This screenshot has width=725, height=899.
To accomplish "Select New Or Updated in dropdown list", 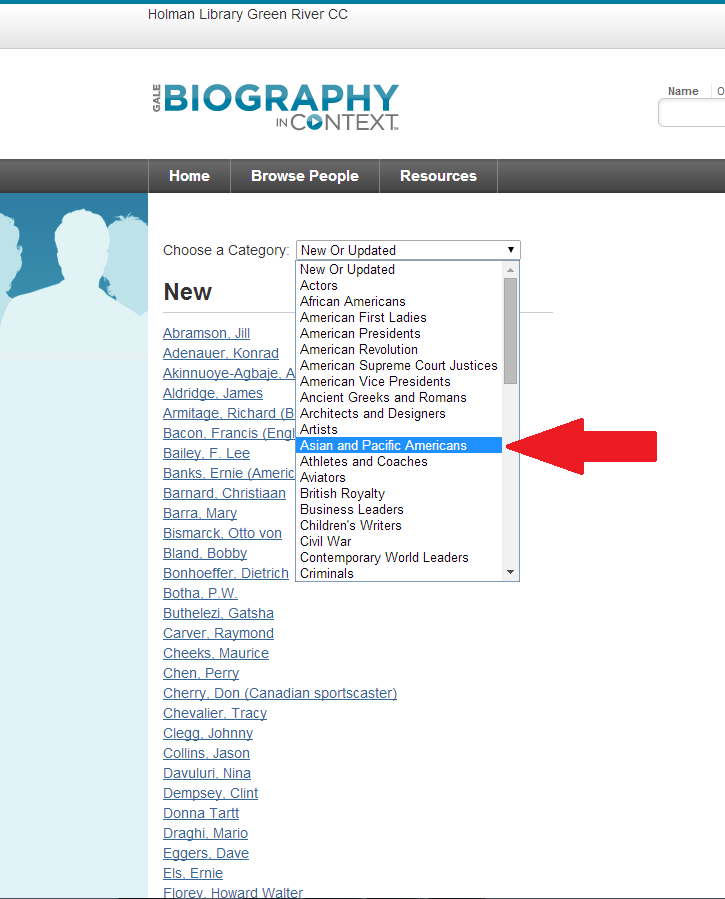I will tap(399, 269).
